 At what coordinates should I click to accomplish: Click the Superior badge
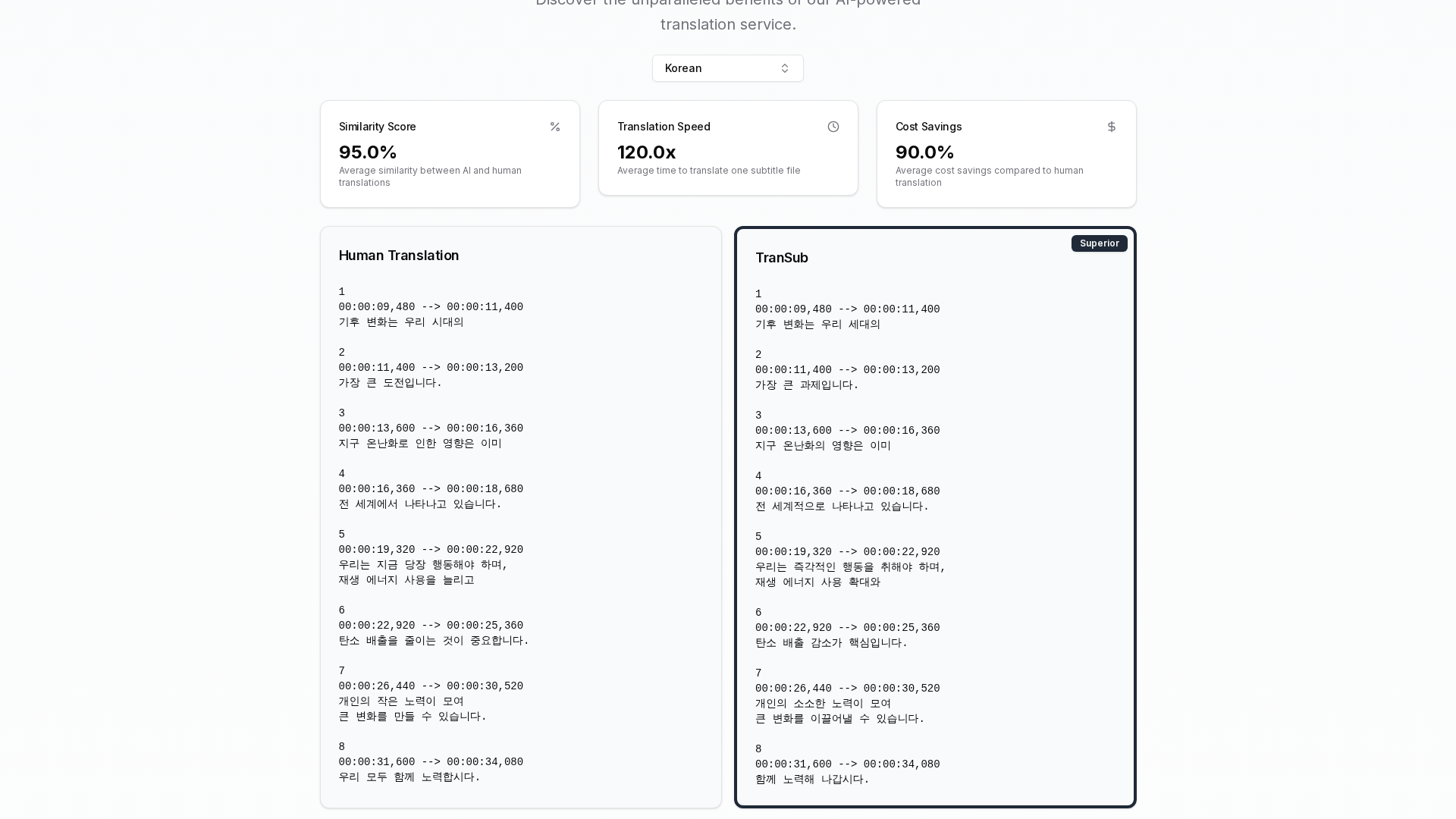(x=1099, y=243)
